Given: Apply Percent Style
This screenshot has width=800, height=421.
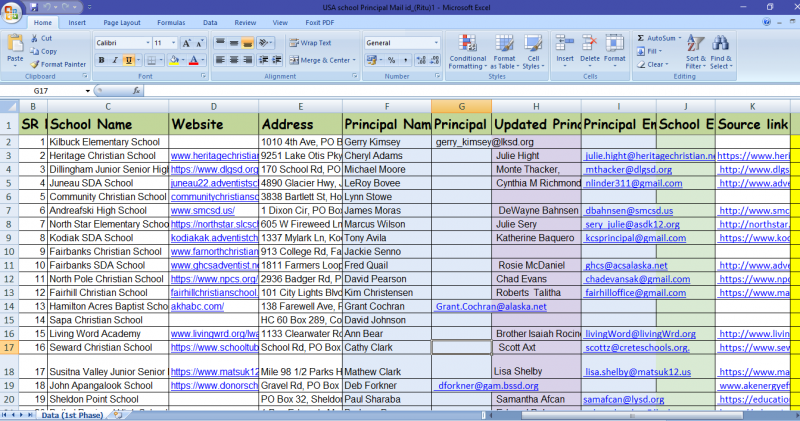Looking at the screenshot, I should tap(391, 60).
